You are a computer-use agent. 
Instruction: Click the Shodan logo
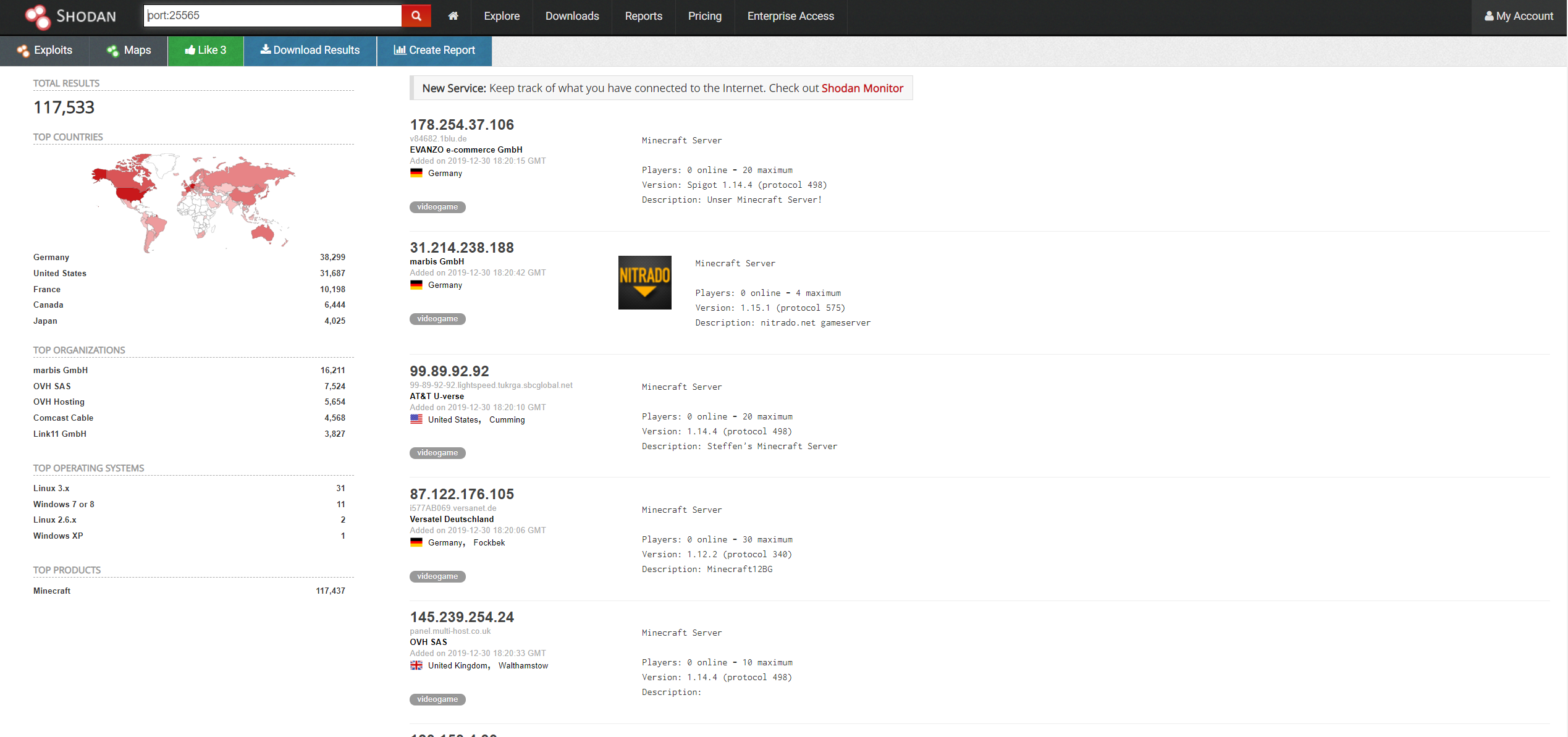[x=70, y=17]
